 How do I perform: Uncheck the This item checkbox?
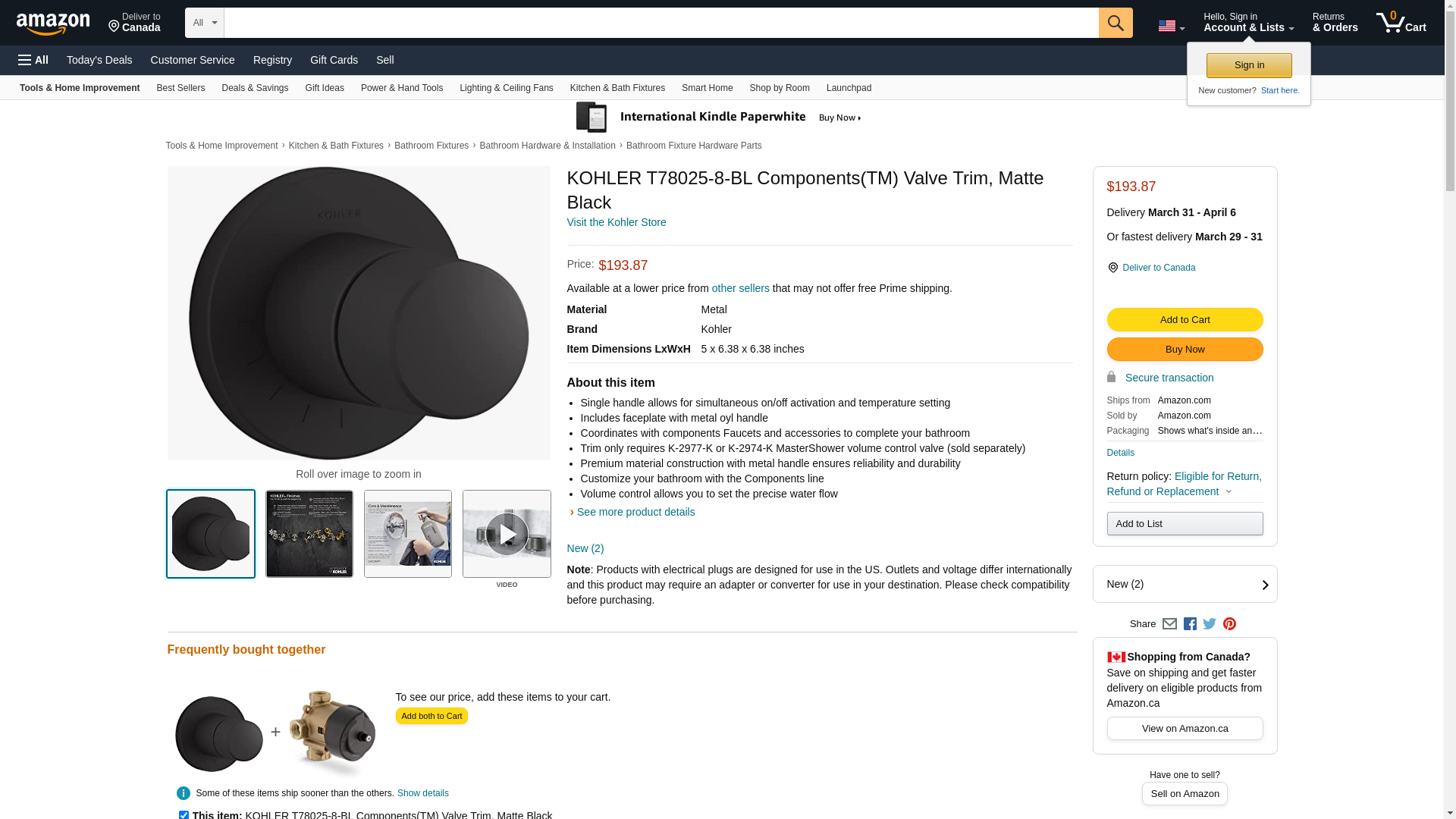pos(184,815)
